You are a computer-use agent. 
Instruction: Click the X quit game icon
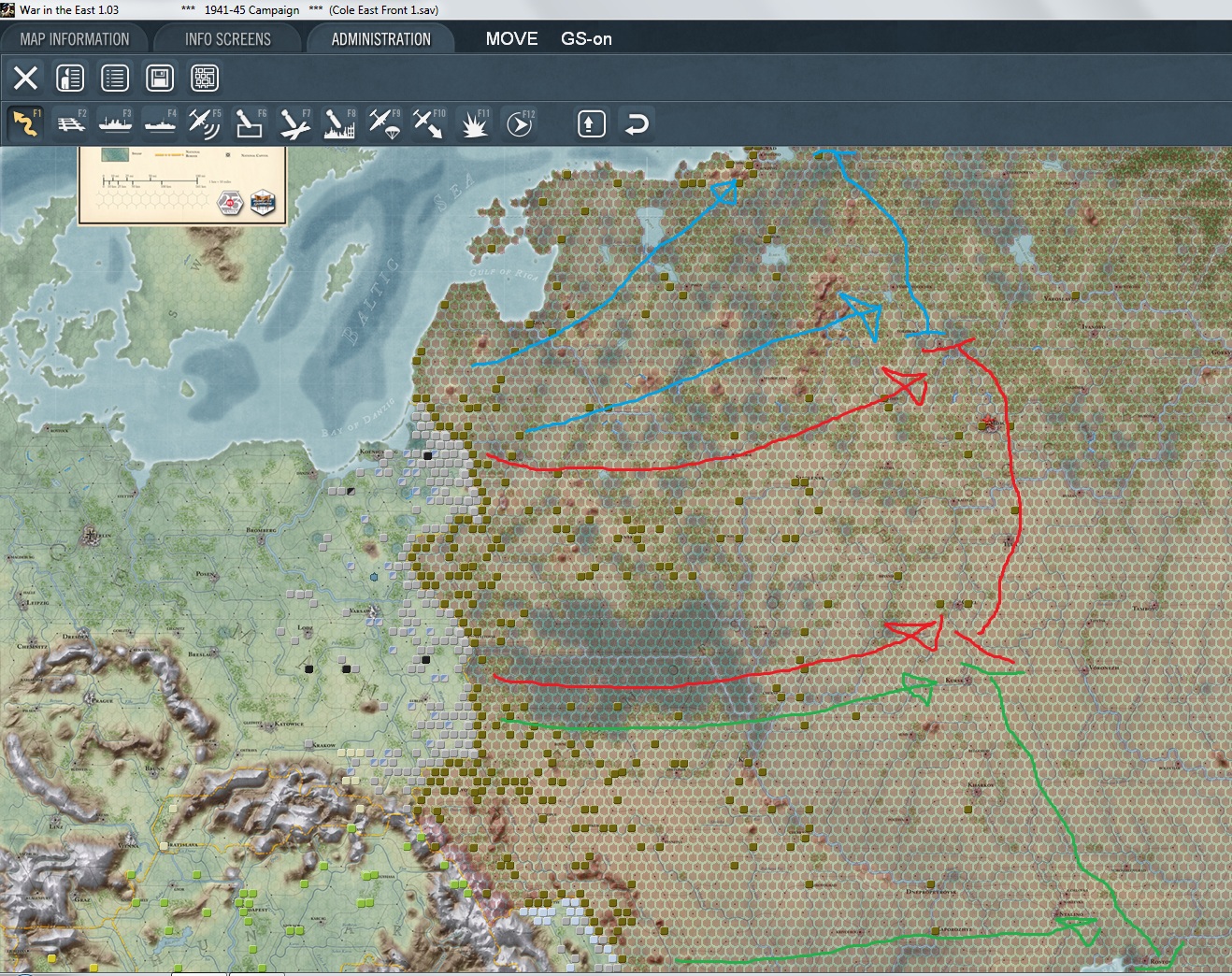25,78
